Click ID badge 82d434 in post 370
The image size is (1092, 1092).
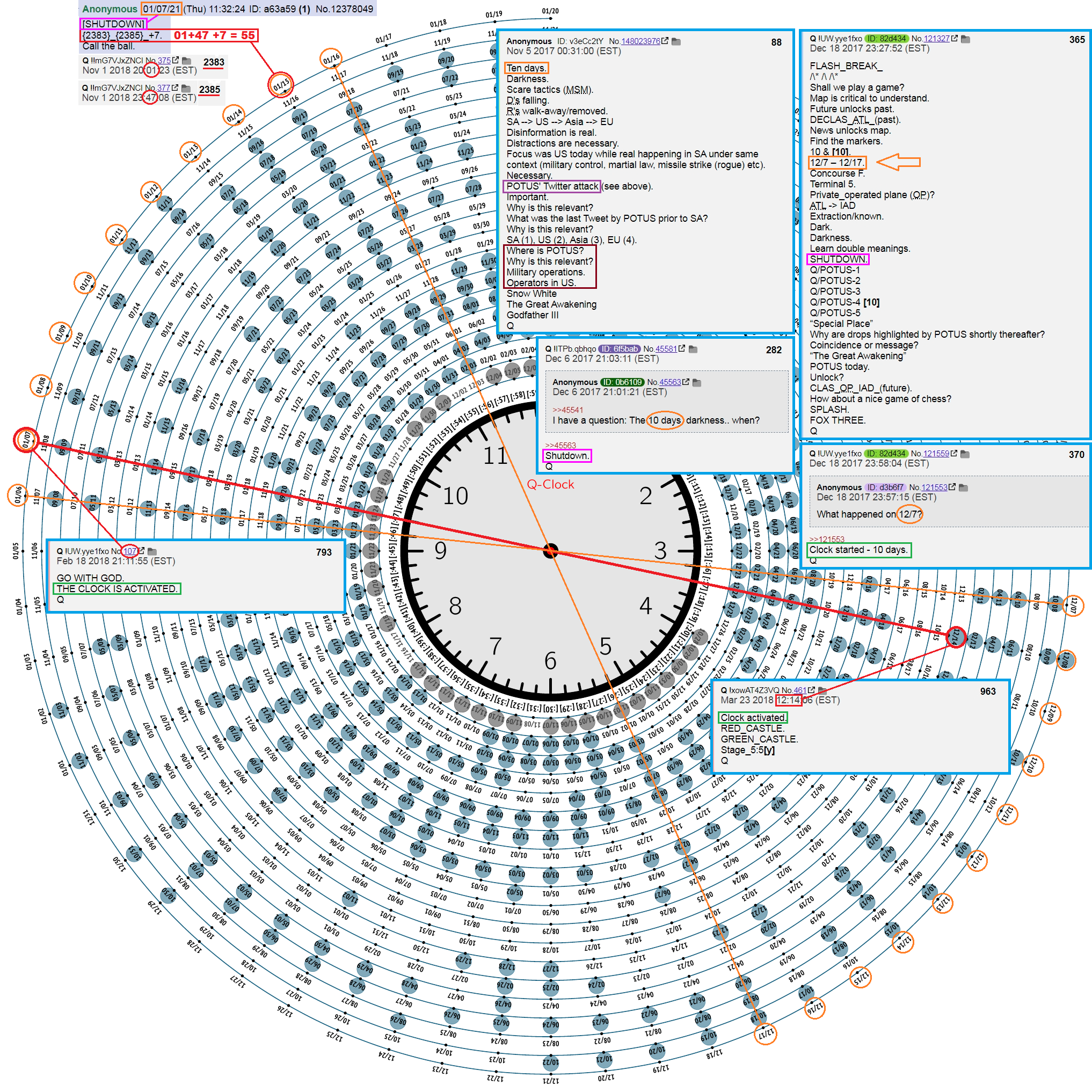[x=886, y=453]
